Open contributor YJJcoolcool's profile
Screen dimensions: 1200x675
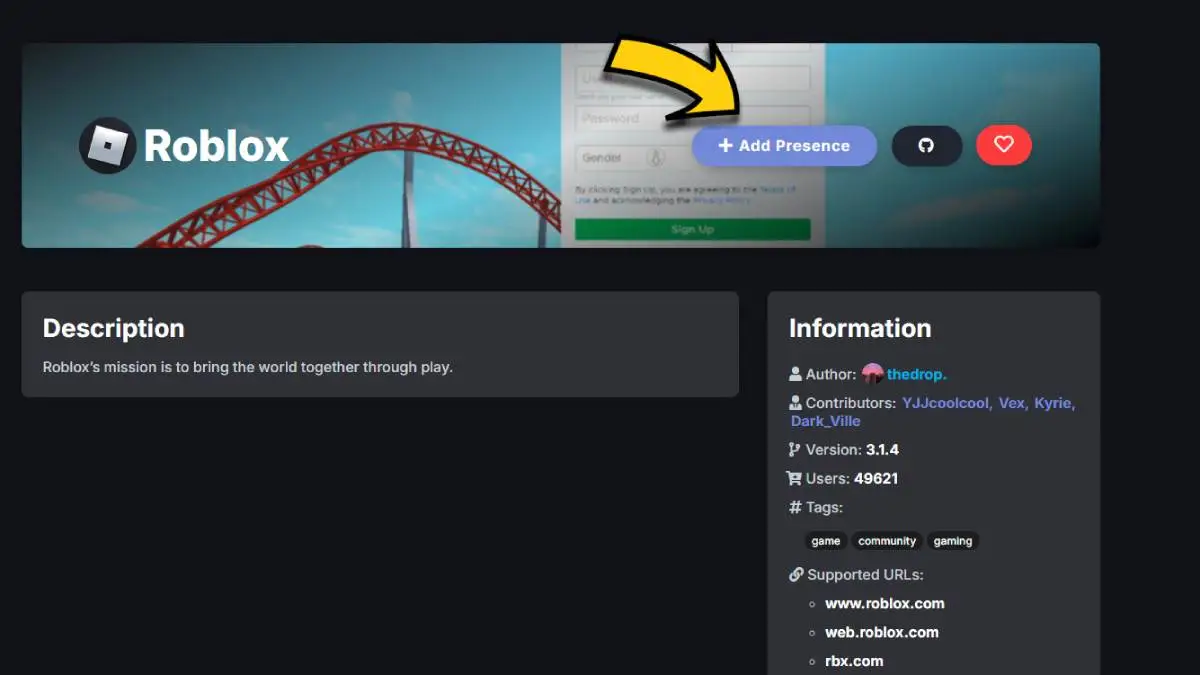pos(946,403)
